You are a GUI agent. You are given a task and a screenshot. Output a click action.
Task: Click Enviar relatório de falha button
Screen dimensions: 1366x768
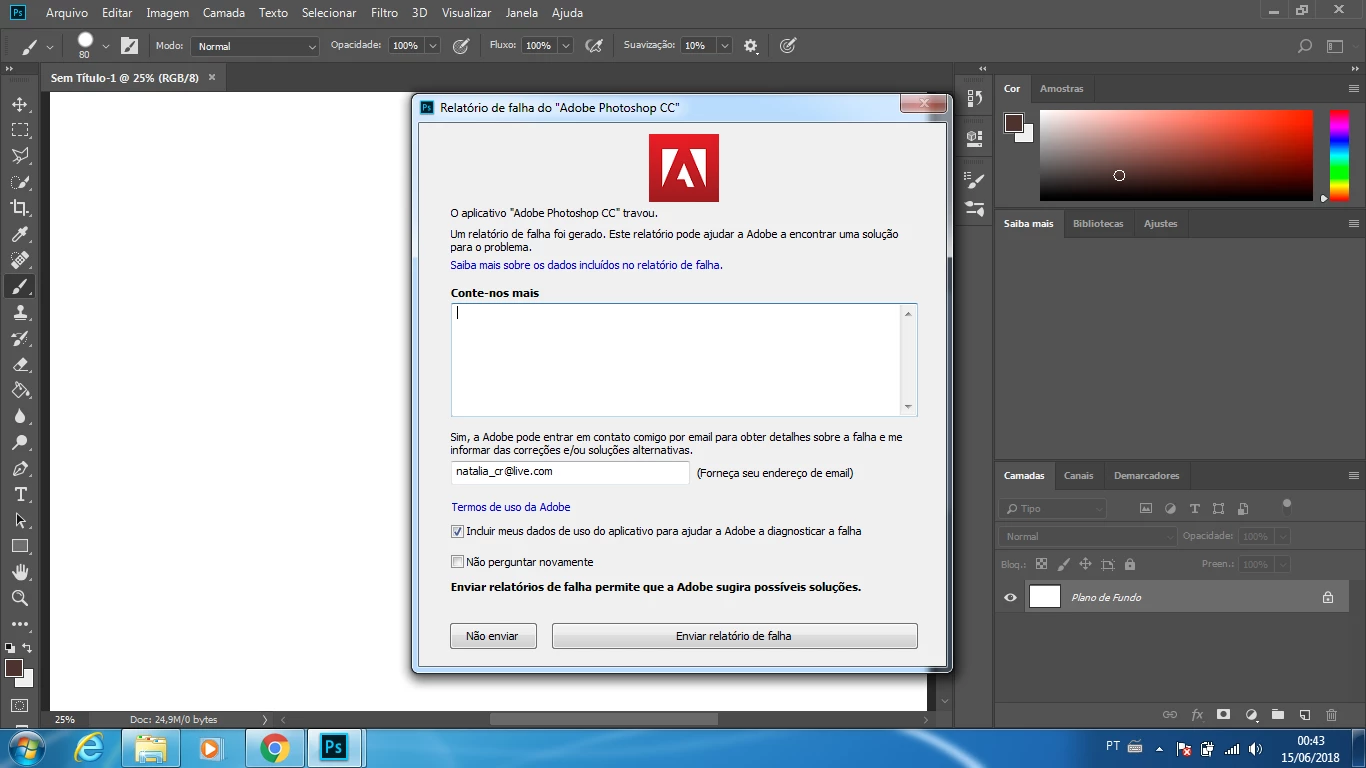click(734, 636)
